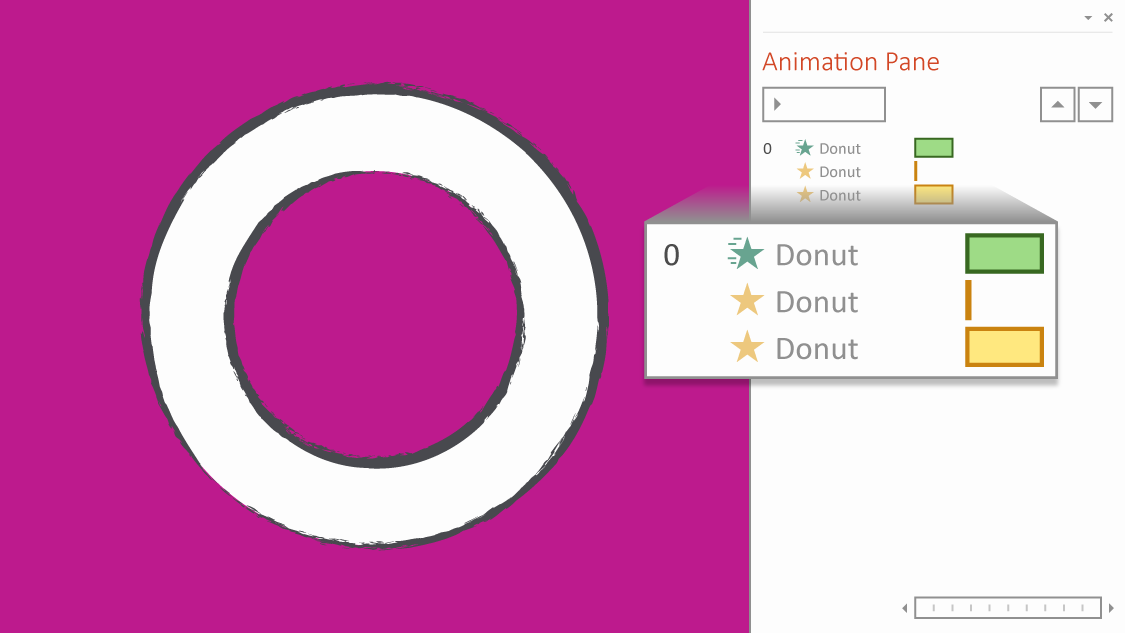This screenshot has height=633, width=1125.
Task: Select the first Donut entry in the animation list
Action: [x=841, y=147]
